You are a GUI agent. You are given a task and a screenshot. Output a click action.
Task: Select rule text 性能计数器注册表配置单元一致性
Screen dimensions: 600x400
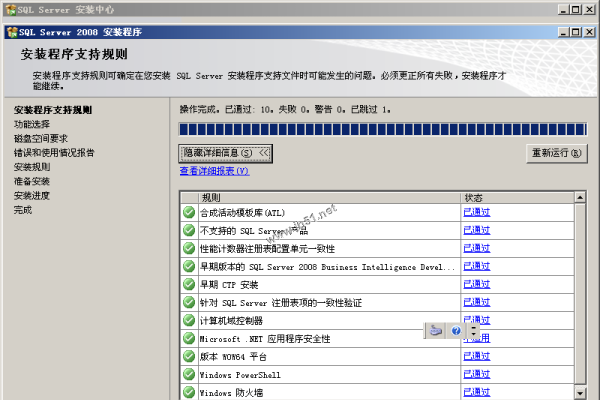coord(267,248)
